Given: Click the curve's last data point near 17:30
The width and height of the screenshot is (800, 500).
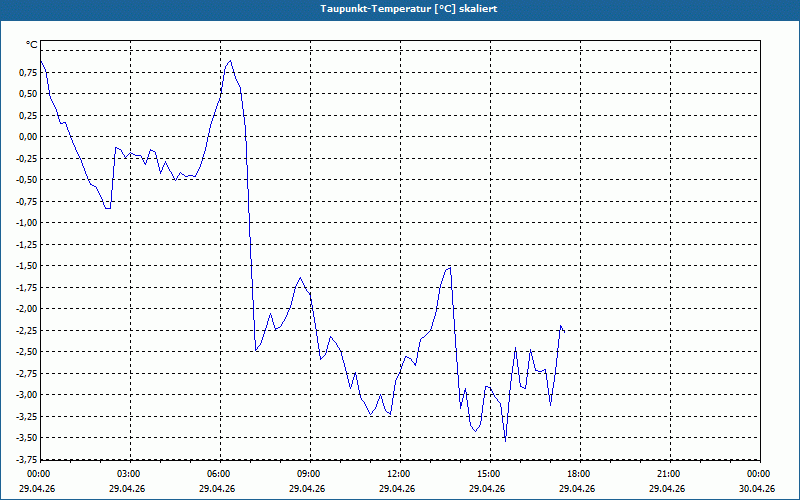Looking at the screenshot, I should (564, 333).
